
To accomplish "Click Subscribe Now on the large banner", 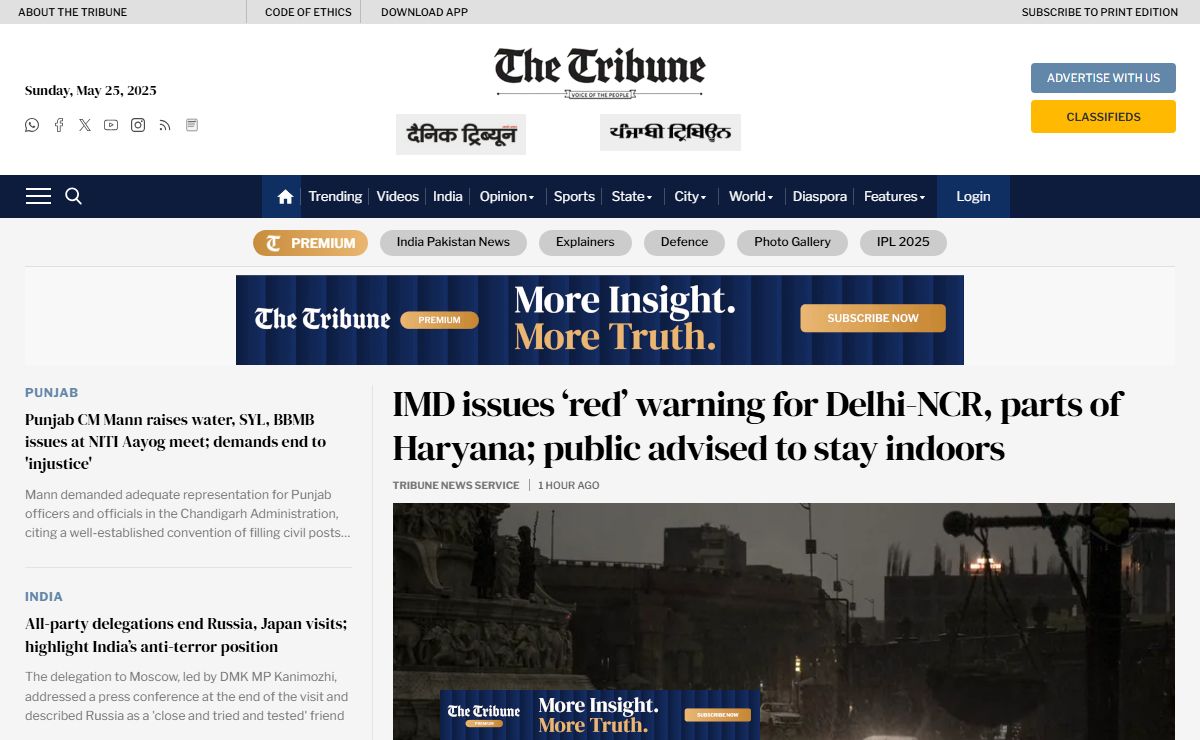I will point(872,318).
